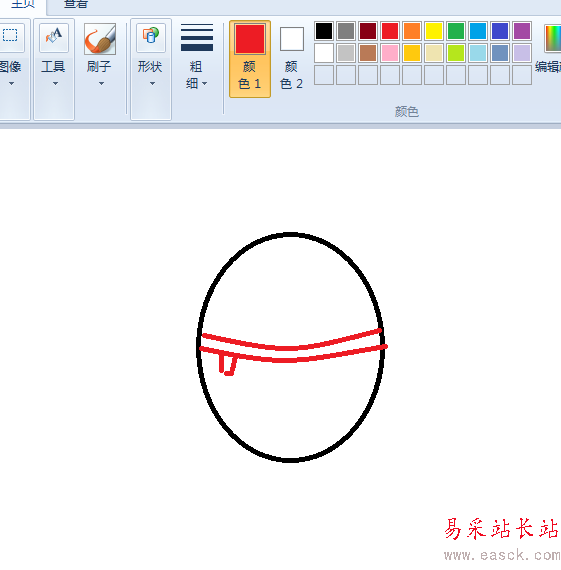Pick the turquoise blue color swatch
This screenshot has width=561, height=570.
(x=478, y=31)
